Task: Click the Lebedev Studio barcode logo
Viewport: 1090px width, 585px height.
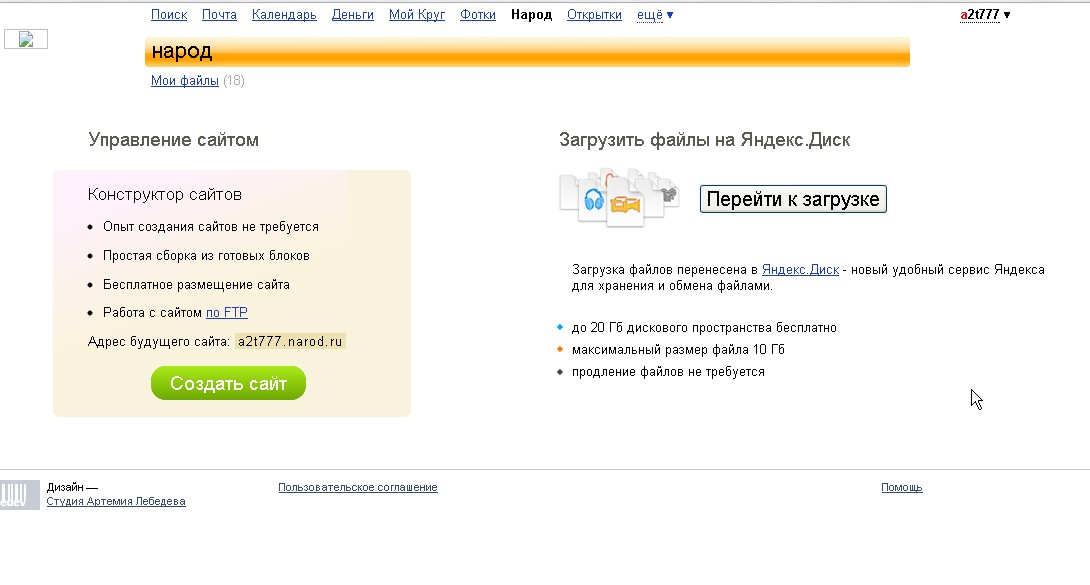Action: (20, 495)
